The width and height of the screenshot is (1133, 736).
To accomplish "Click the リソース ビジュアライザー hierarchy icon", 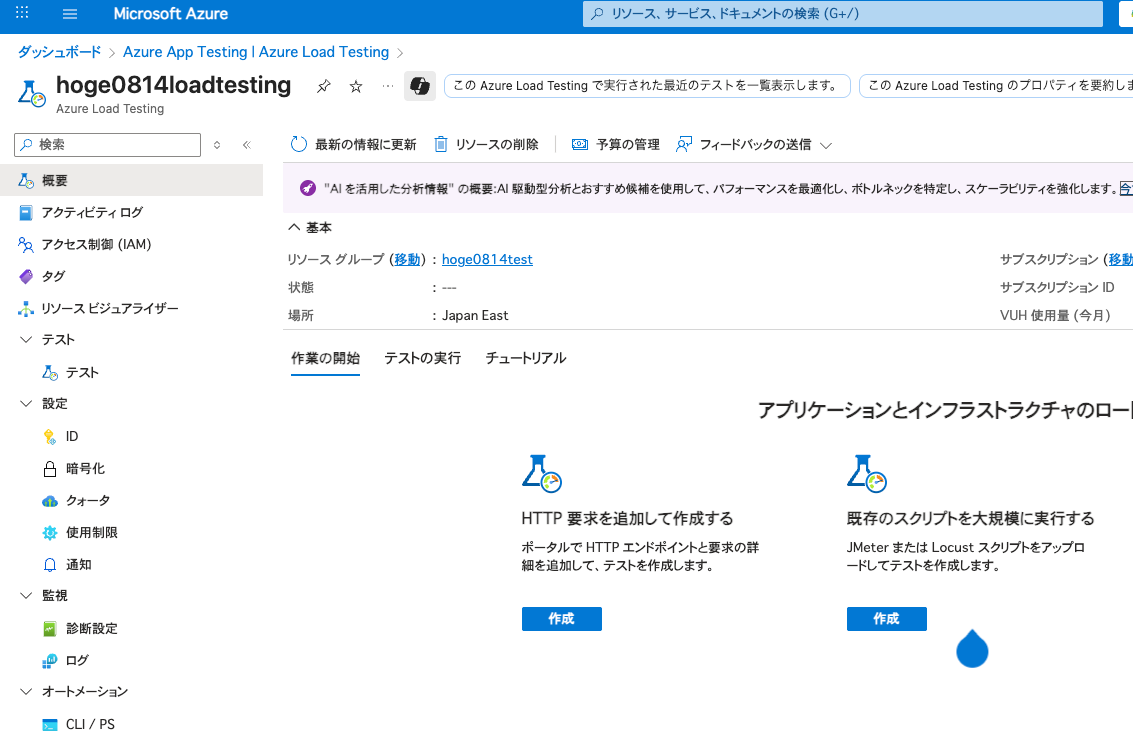I will tap(26, 308).
